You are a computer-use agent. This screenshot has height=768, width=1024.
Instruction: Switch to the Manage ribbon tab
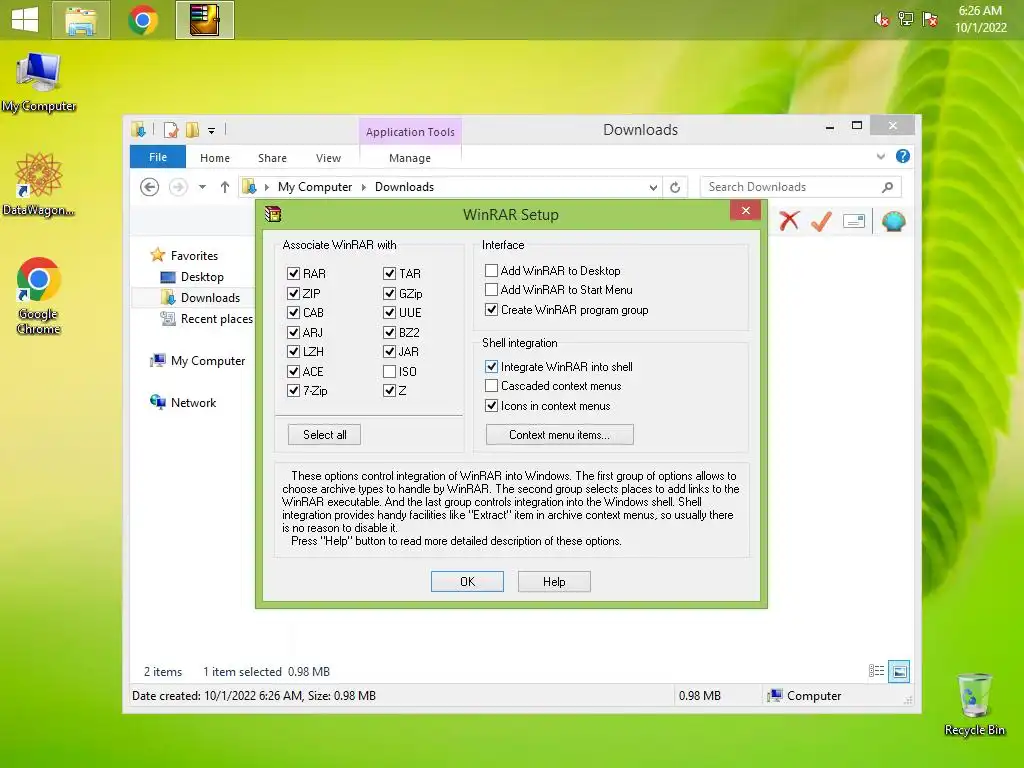click(410, 158)
